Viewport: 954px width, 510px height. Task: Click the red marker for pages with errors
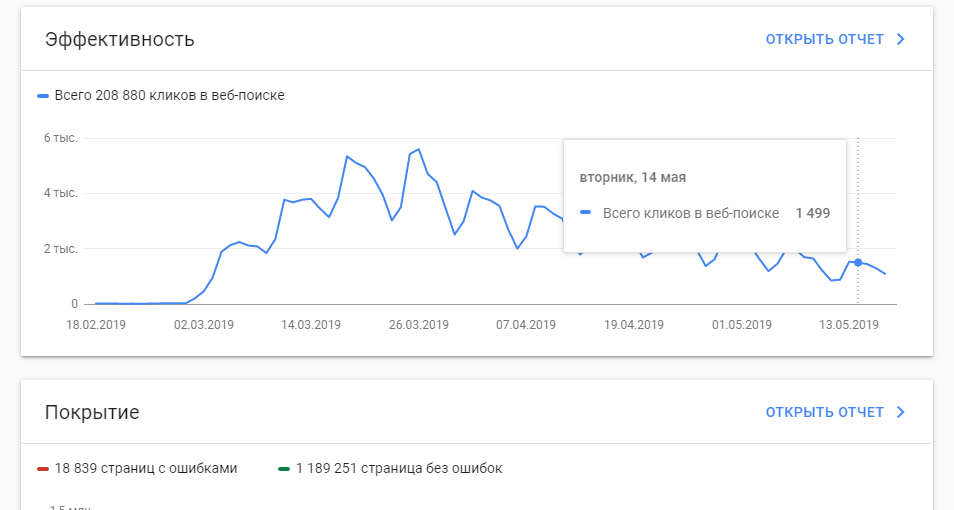tap(43, 468)
